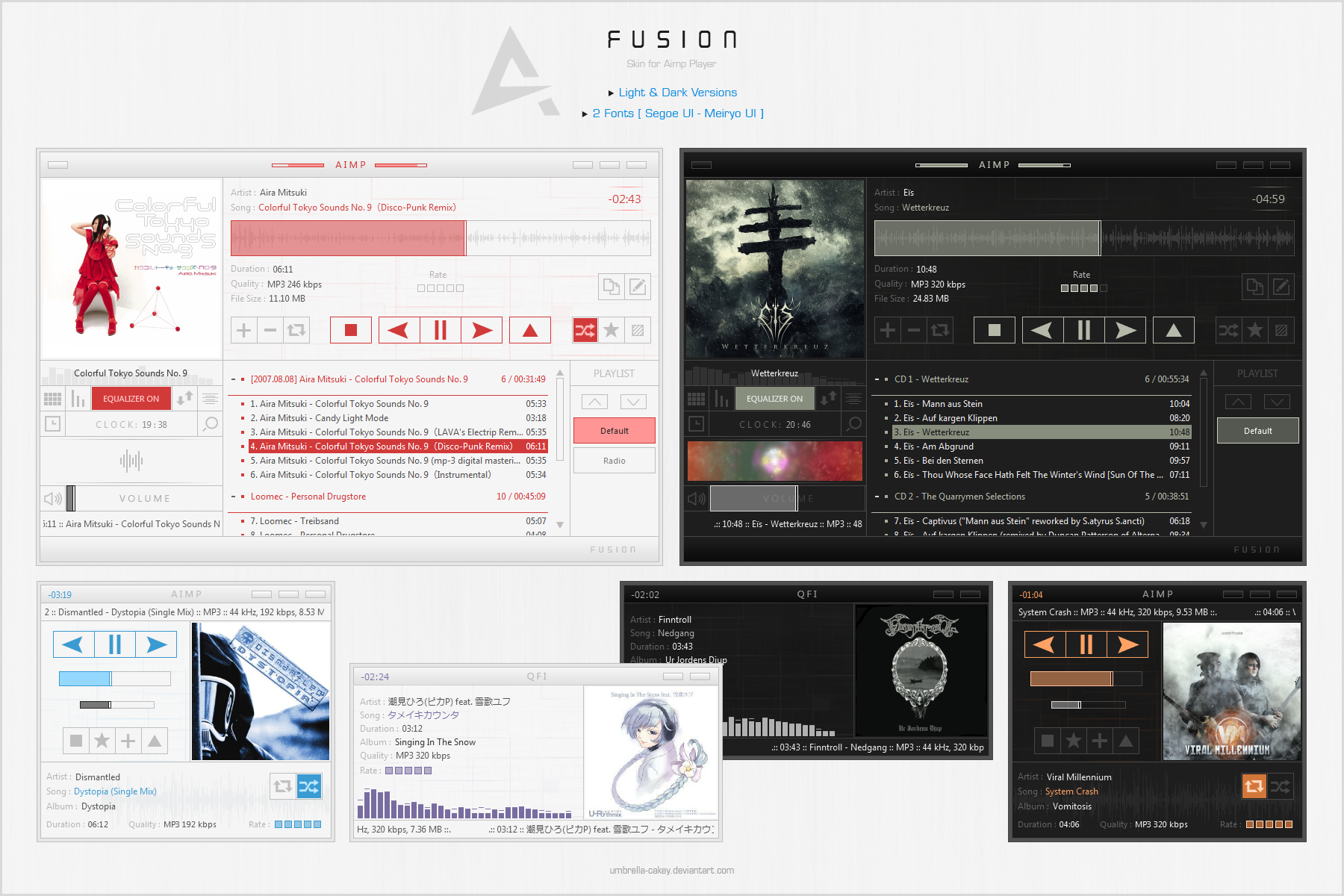The image size is (1344, 896).
Task: Collapse the Loomec - Personal Drugstore group
Action: [233, 497]
